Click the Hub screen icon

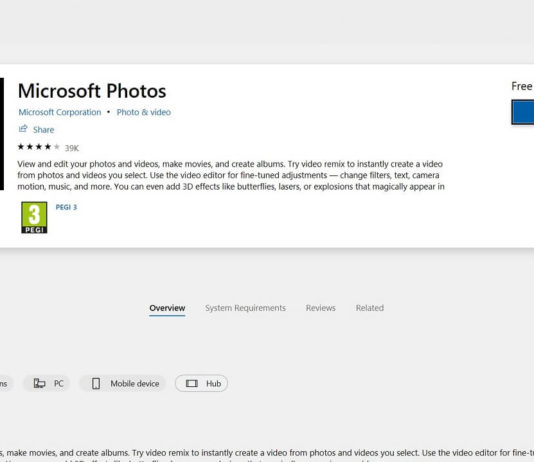(192, 384)
